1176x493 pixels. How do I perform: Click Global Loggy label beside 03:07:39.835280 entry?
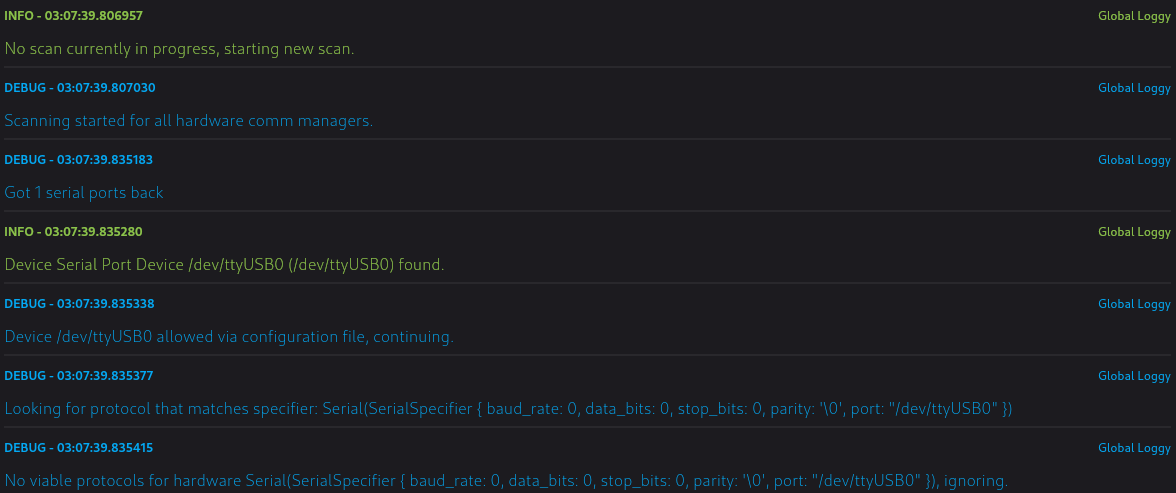1134,232
